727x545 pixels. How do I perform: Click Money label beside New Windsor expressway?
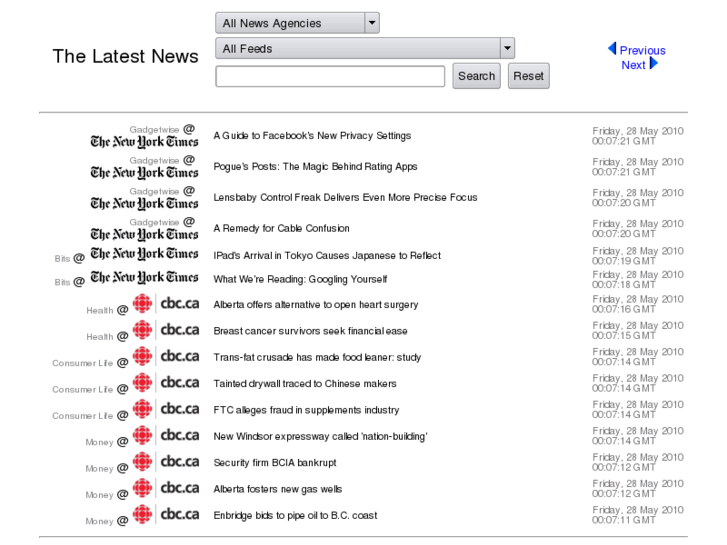[x=99, y=442]
